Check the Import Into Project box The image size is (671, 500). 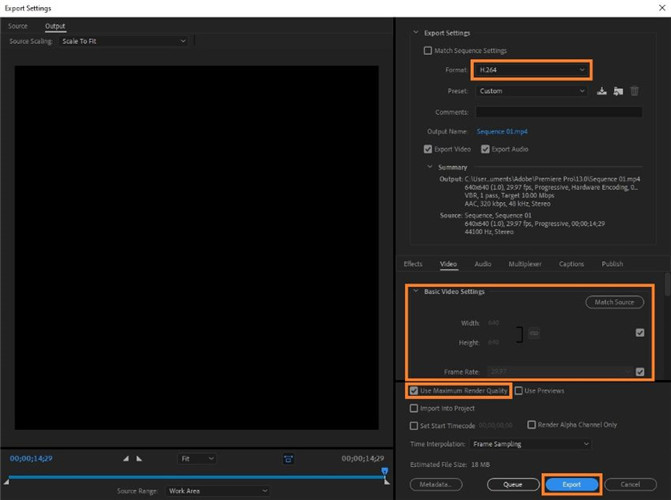tap(414, 408)
